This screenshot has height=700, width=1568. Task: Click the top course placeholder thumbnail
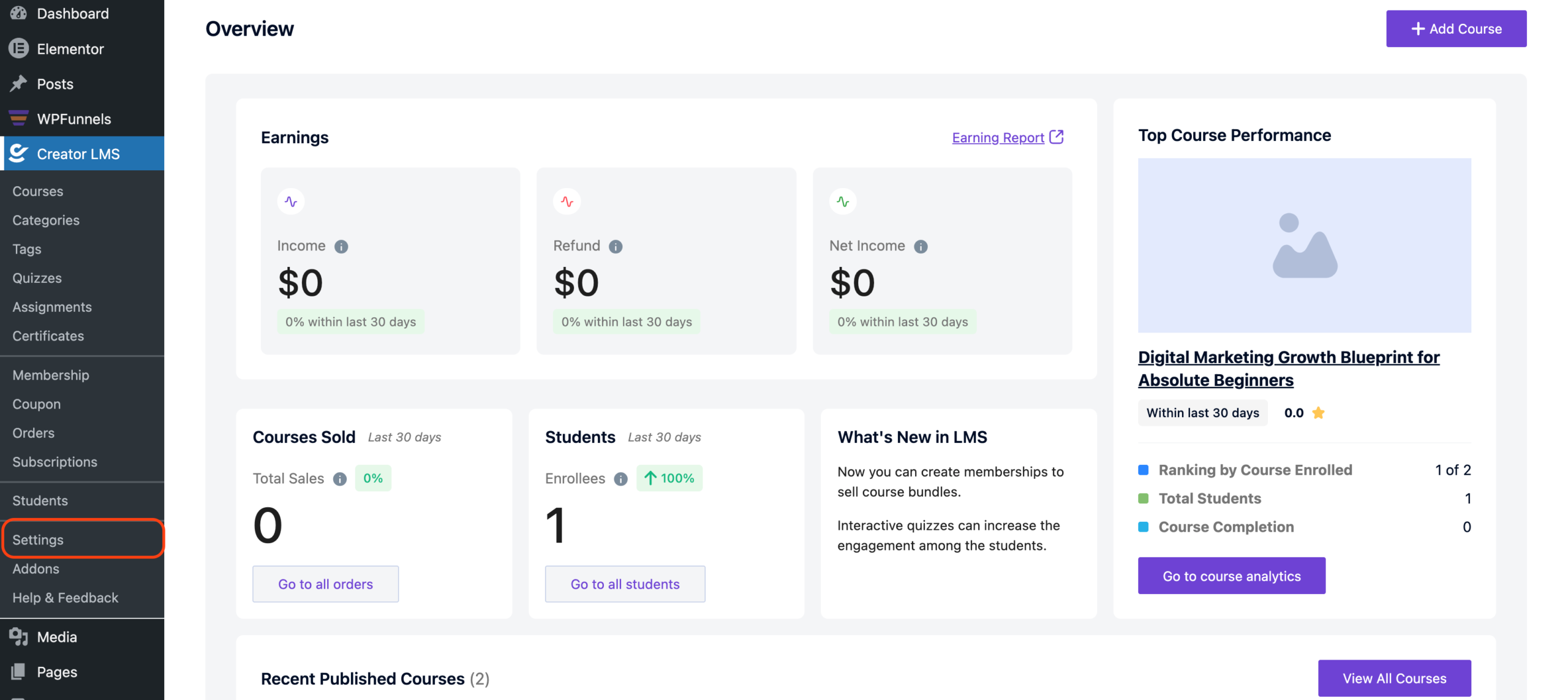(1304, 246)
